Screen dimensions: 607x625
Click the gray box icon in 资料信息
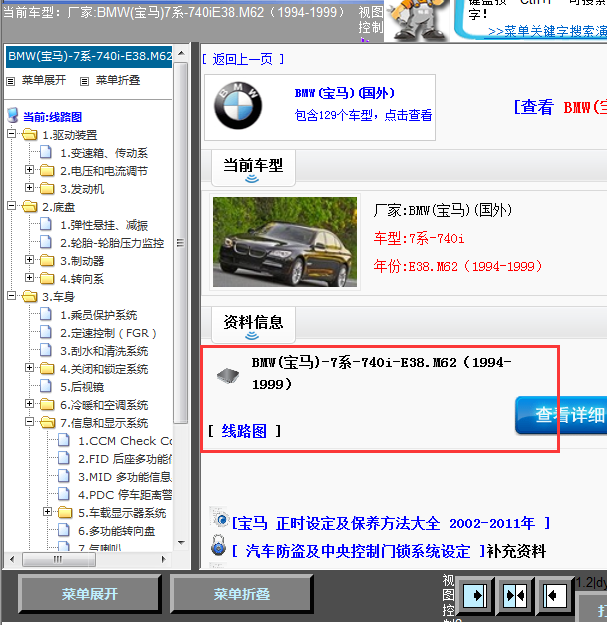click(228, 375)
